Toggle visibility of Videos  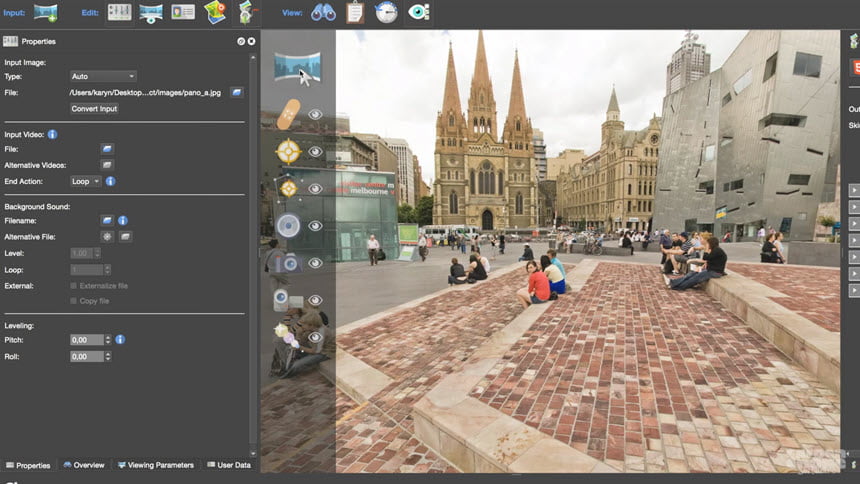pos(315,300)
